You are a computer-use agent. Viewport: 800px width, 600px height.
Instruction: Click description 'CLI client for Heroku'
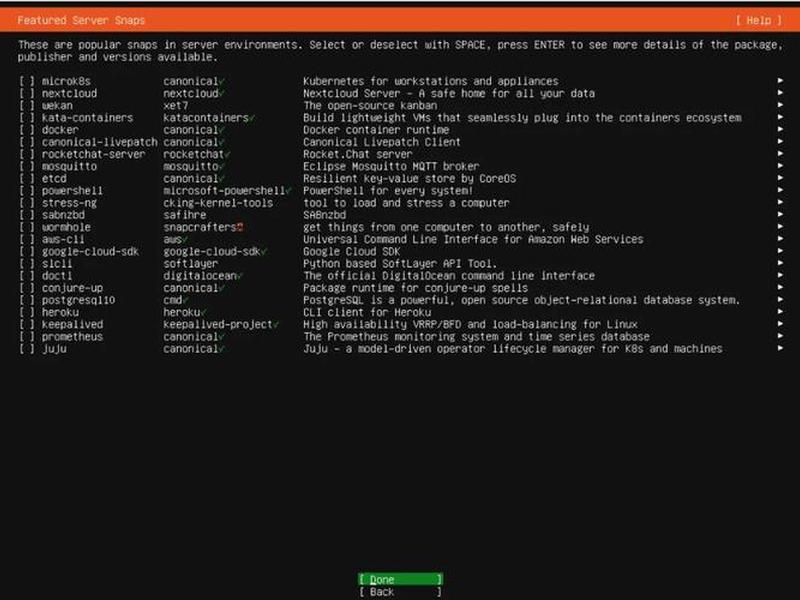367,312
